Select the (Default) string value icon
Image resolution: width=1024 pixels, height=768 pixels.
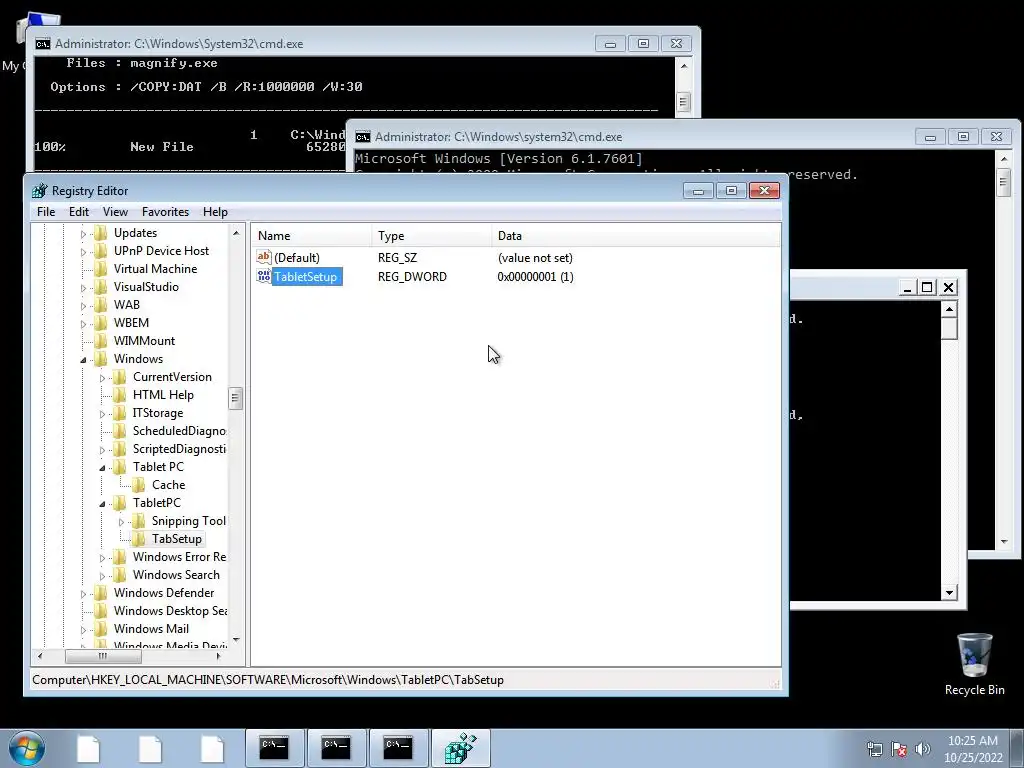[x=264, y=257]
